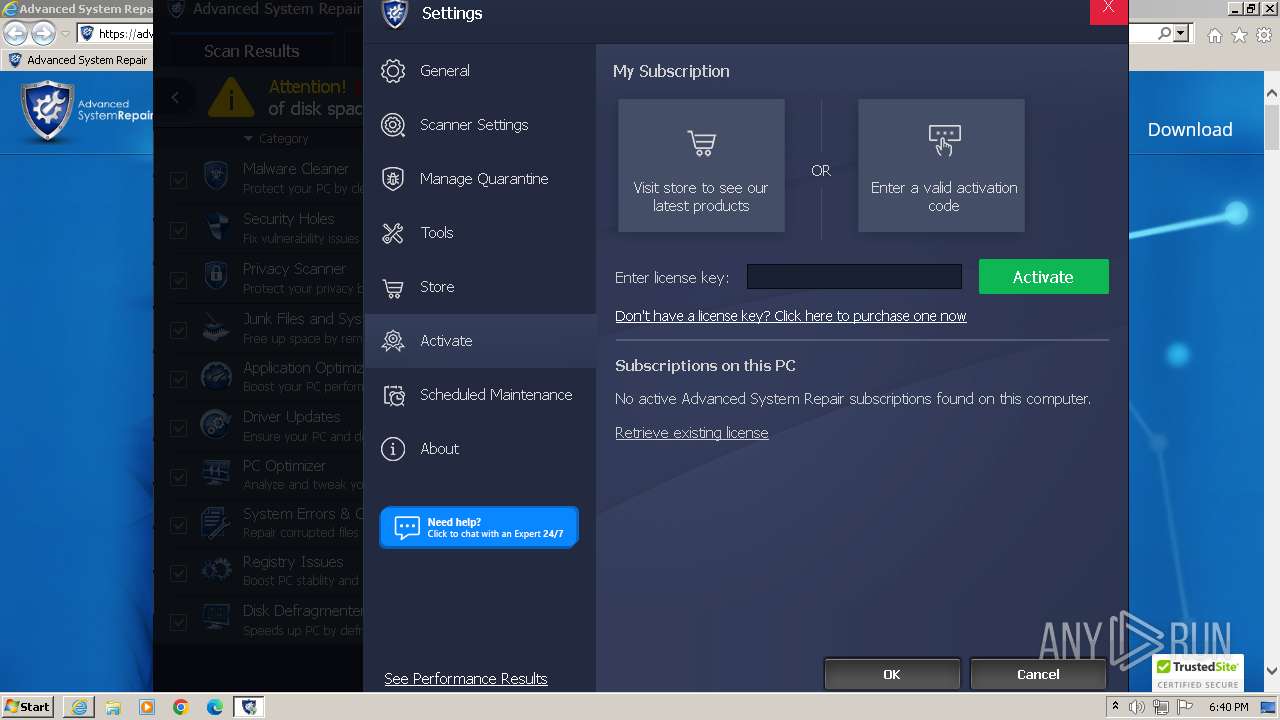Click the browser Favorites star icon

click(1239, 35)
